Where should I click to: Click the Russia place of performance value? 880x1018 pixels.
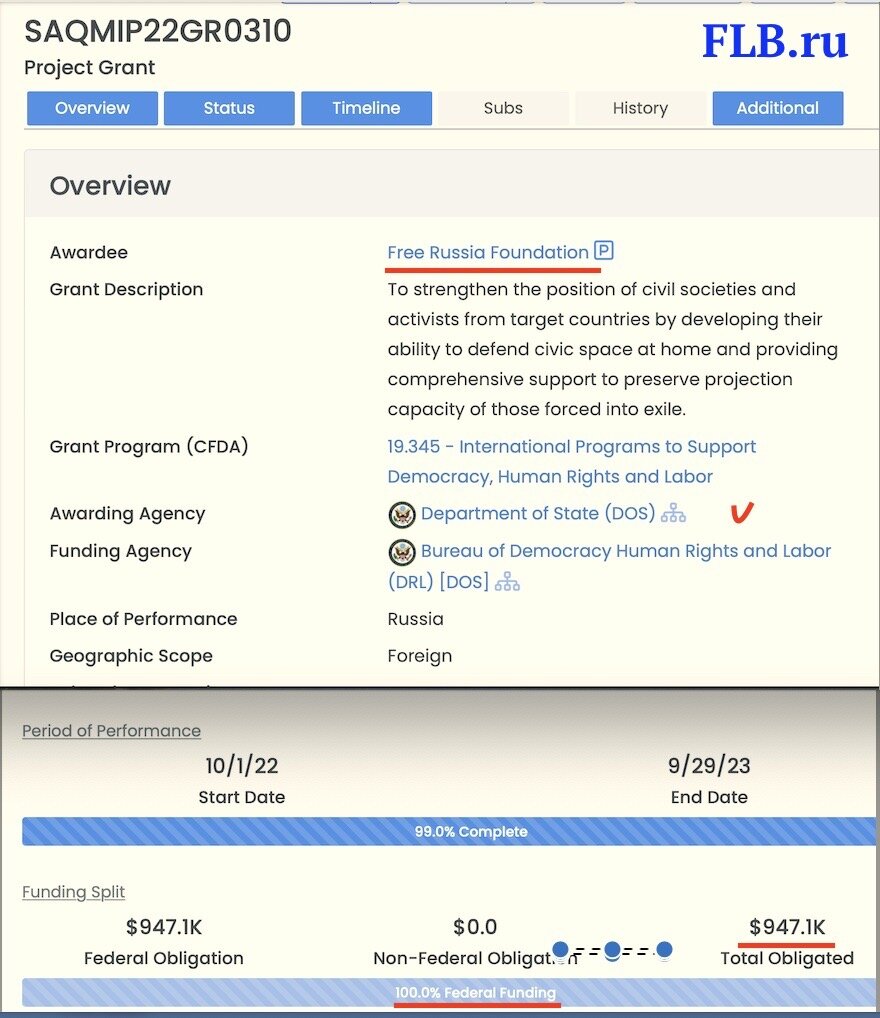pos(416,619)
